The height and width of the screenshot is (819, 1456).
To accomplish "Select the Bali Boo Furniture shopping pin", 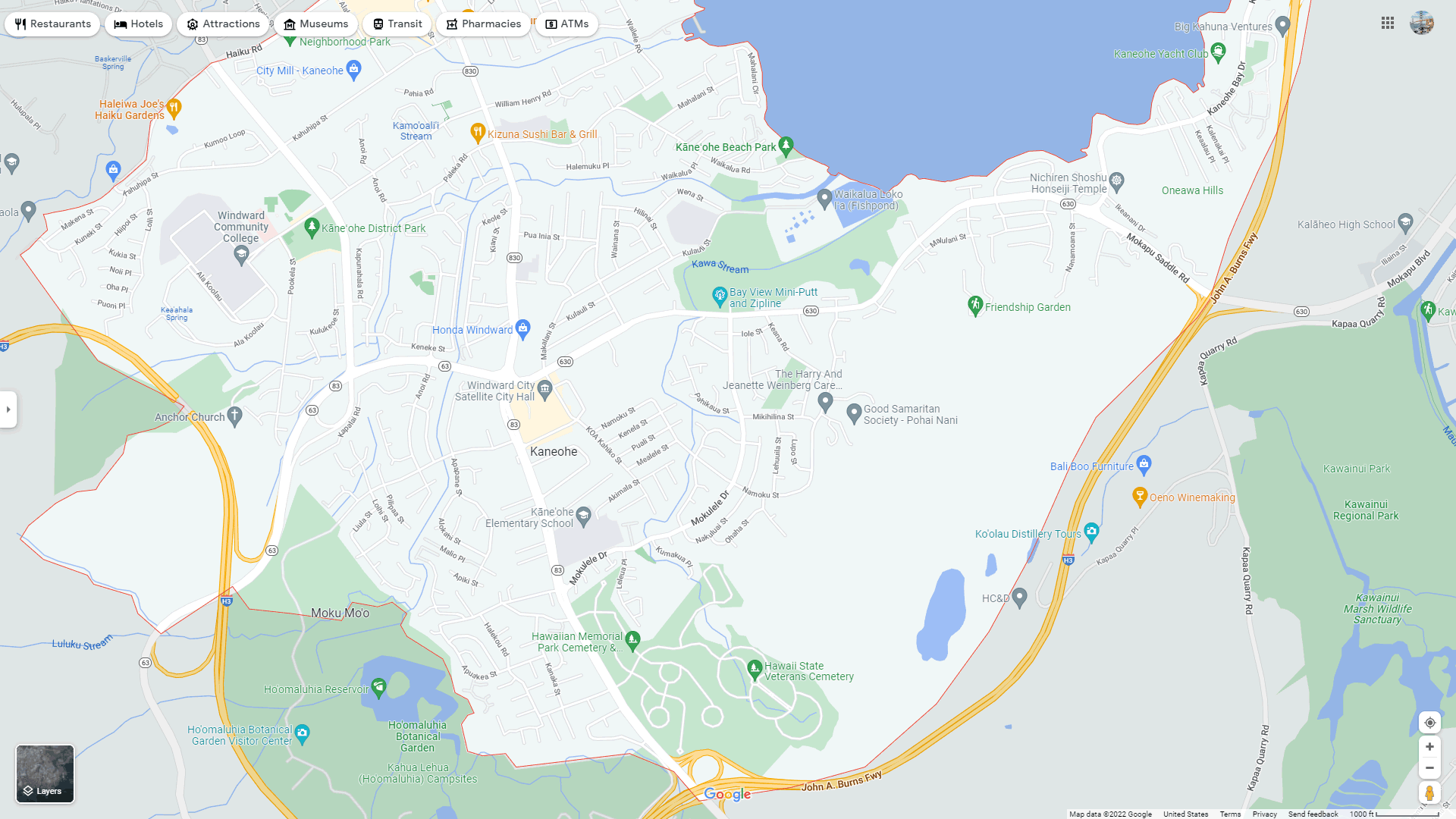I will 1144,464.
